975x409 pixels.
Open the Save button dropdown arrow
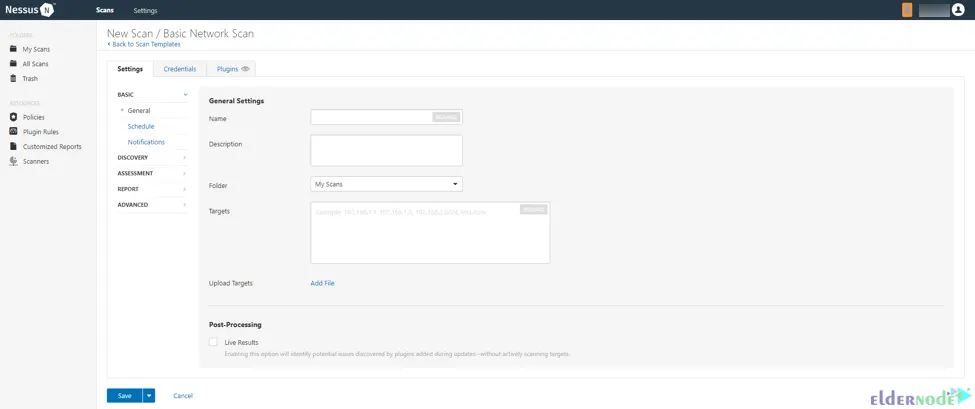coord(149,396)
